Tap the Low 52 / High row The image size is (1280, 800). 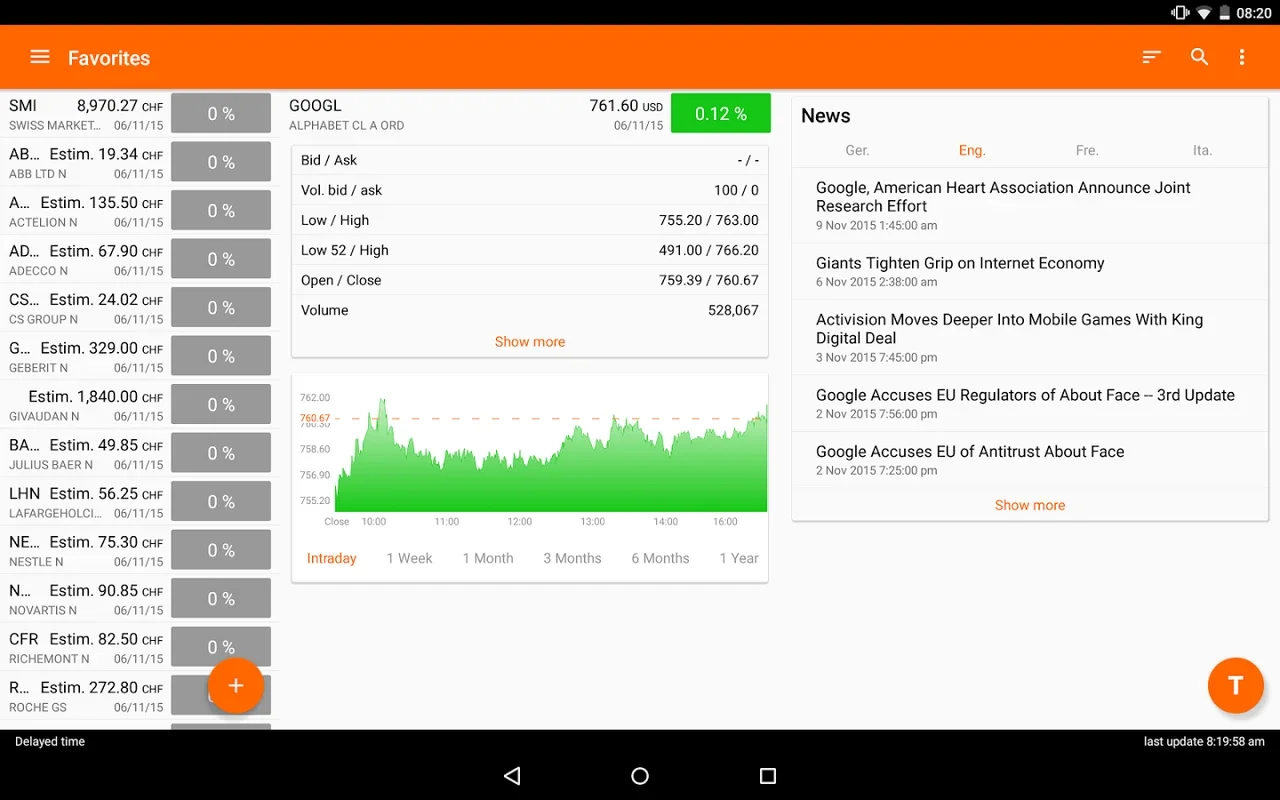coord(530,250)
